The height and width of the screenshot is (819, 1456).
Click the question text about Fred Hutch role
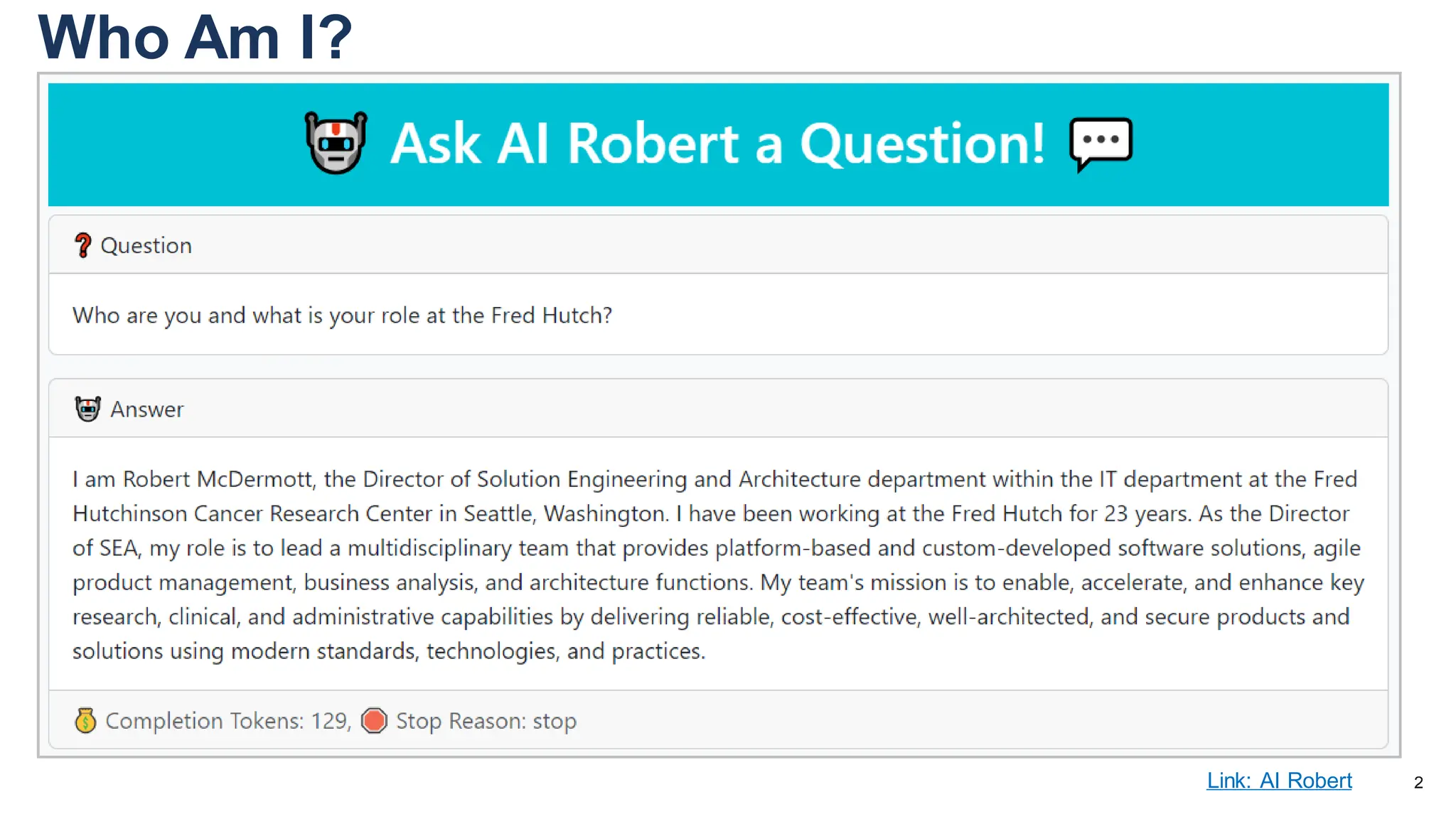coord(342,315)
